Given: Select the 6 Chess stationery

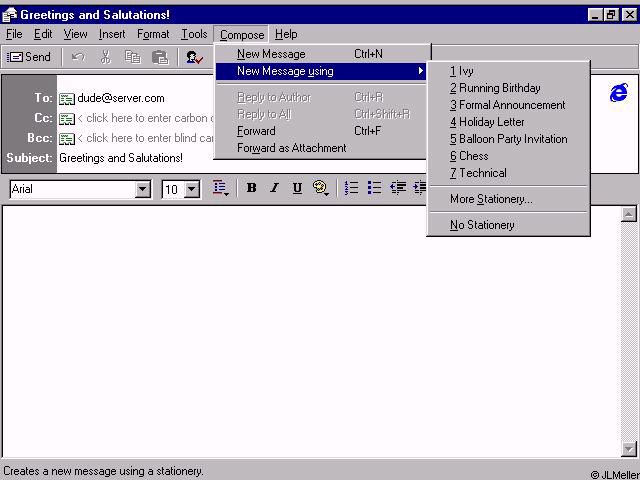Looking at the screenshot, I should pyautogui.click(x=508, y=156).
